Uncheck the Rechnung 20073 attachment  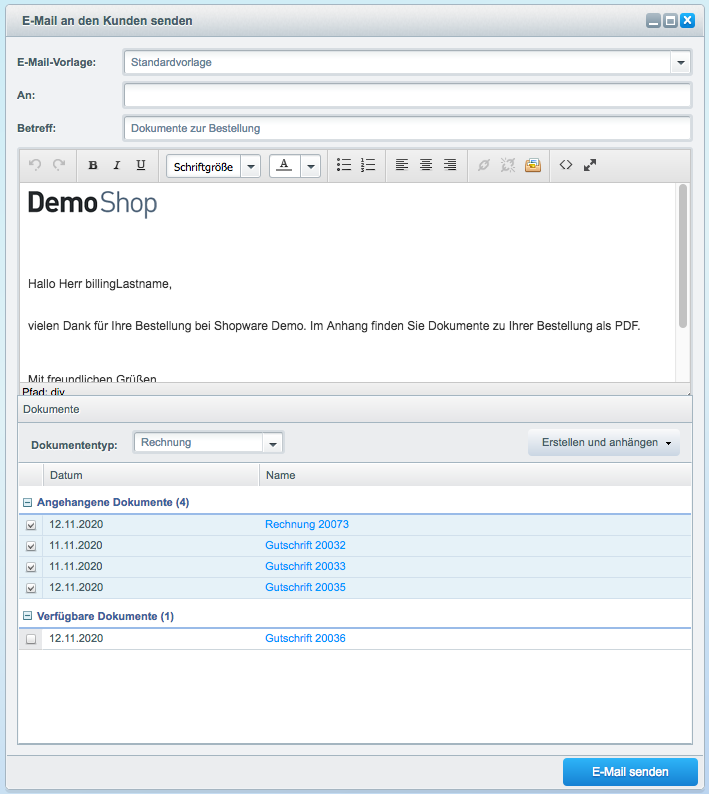point(31,525)
